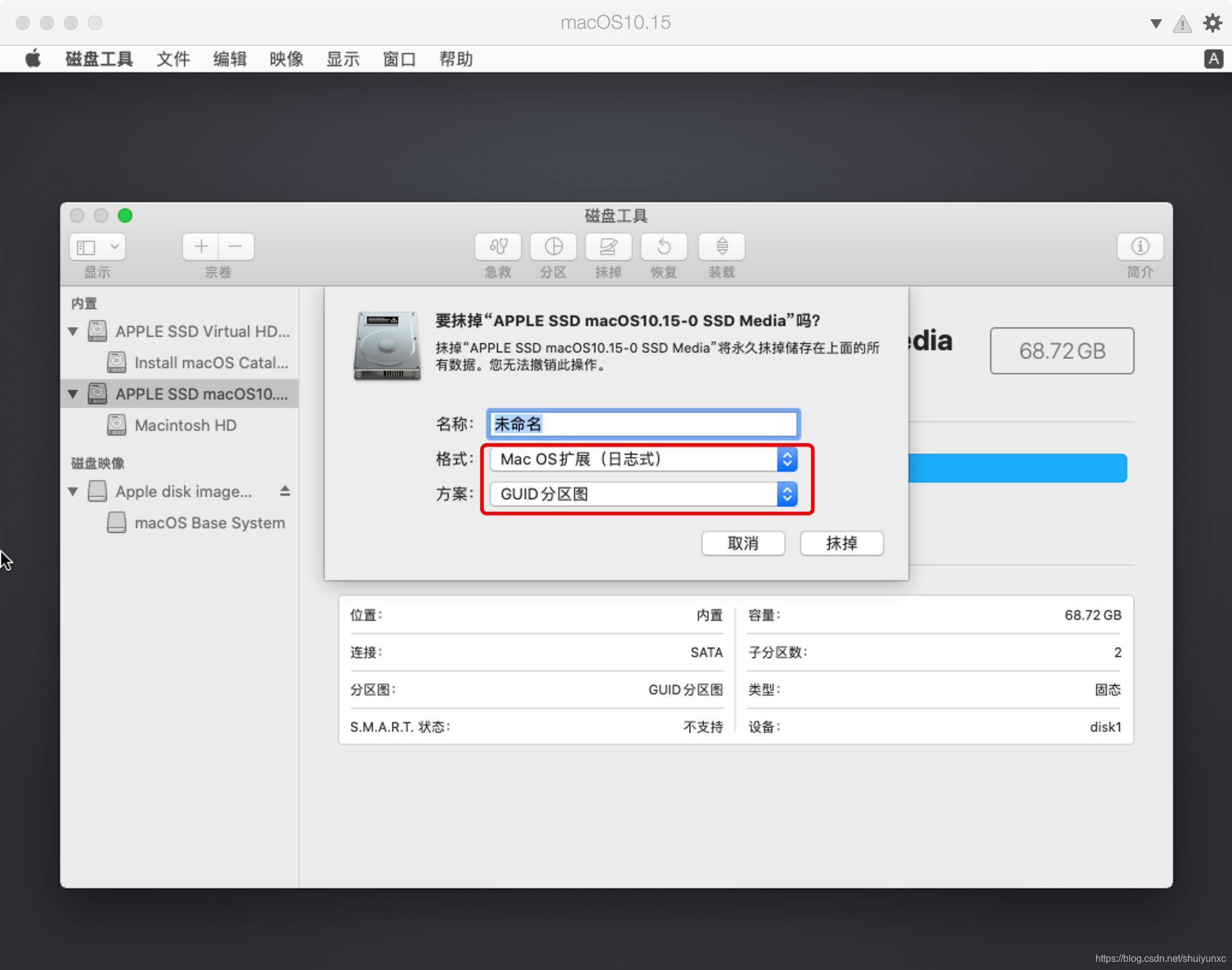Collapse the Apple disk image tree
1232x970 pixels.
pyautogui.click(x=73, y=492)
